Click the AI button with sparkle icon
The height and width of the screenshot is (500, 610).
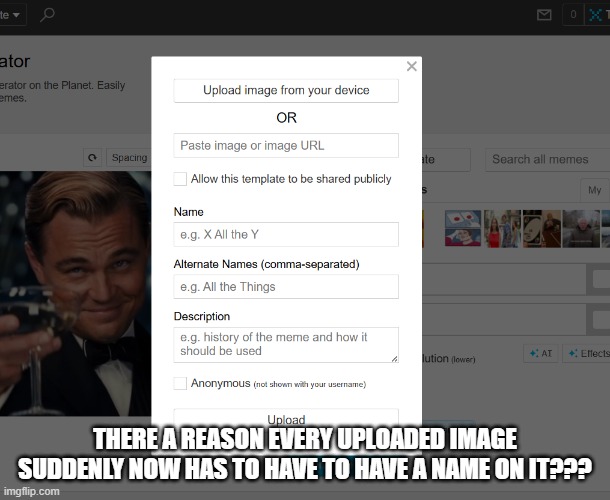[541, 353]
